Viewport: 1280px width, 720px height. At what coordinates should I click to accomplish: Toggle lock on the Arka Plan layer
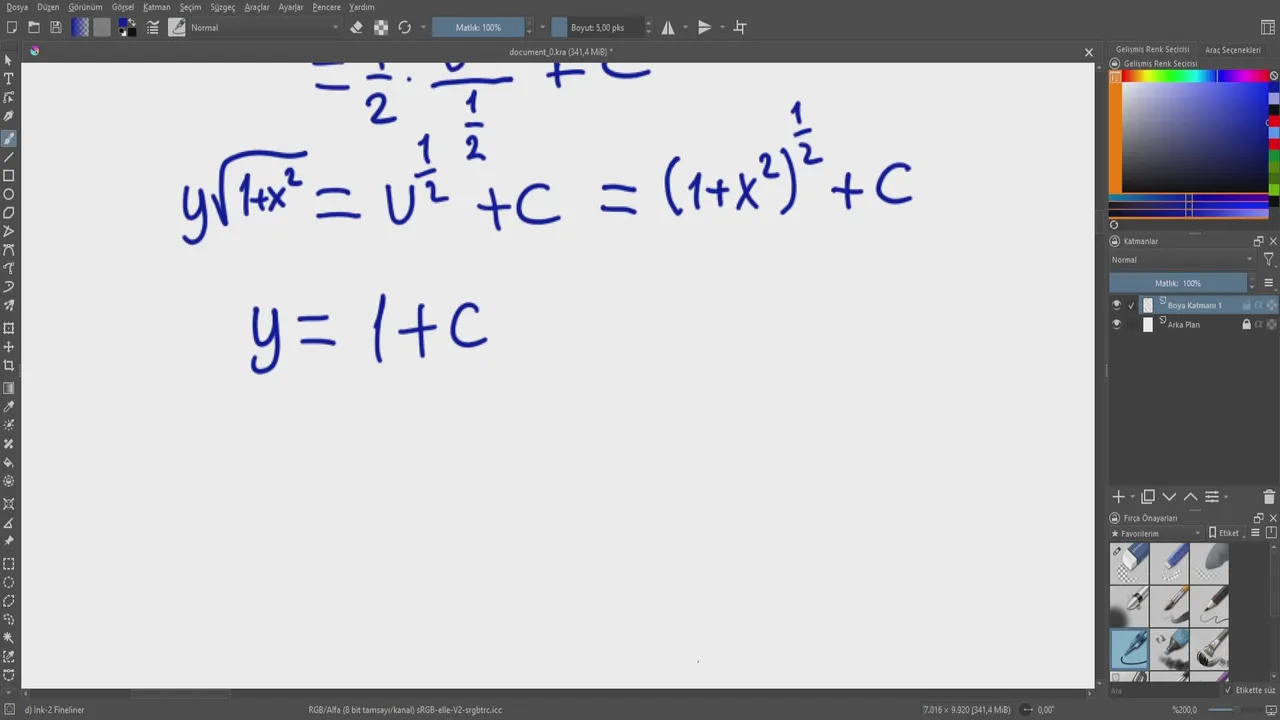(1246, 324)
